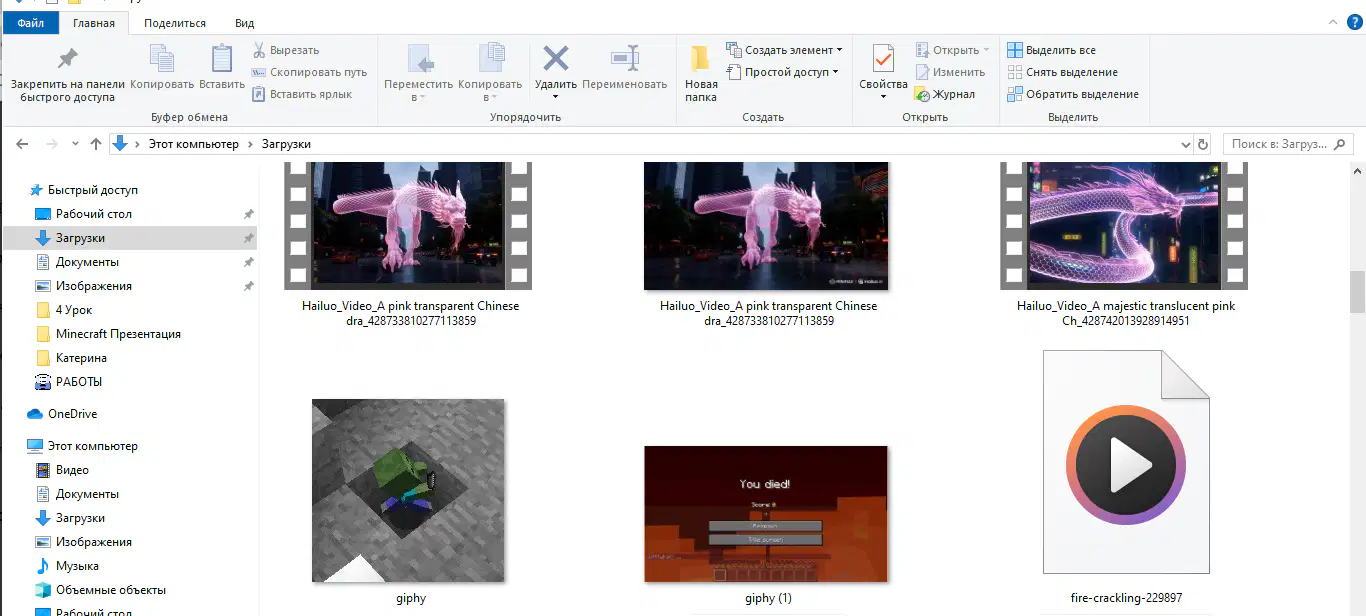Create Новая папка

pos(701,72)
